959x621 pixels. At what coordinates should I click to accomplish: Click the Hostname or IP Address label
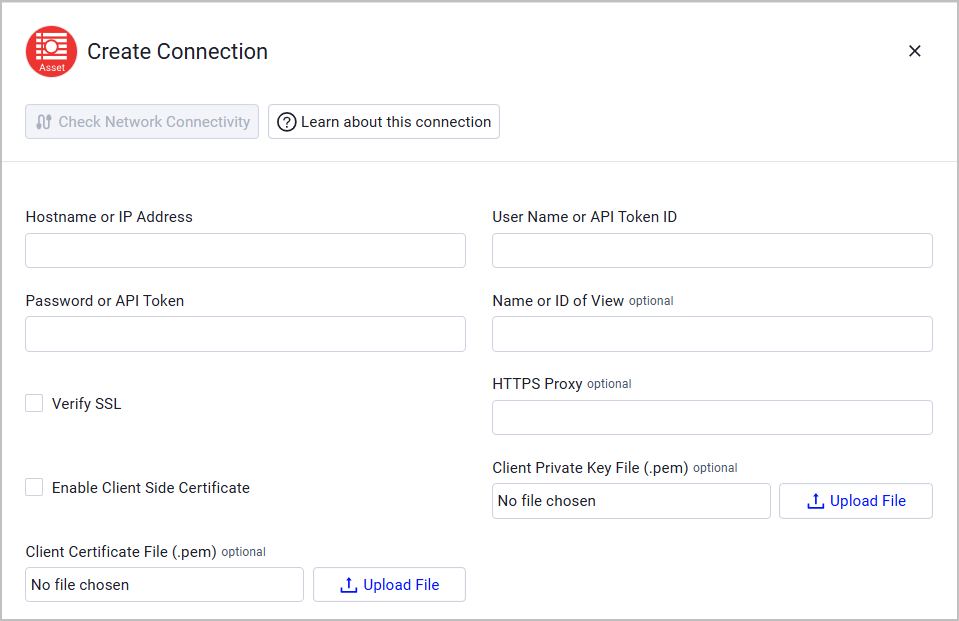109,217
